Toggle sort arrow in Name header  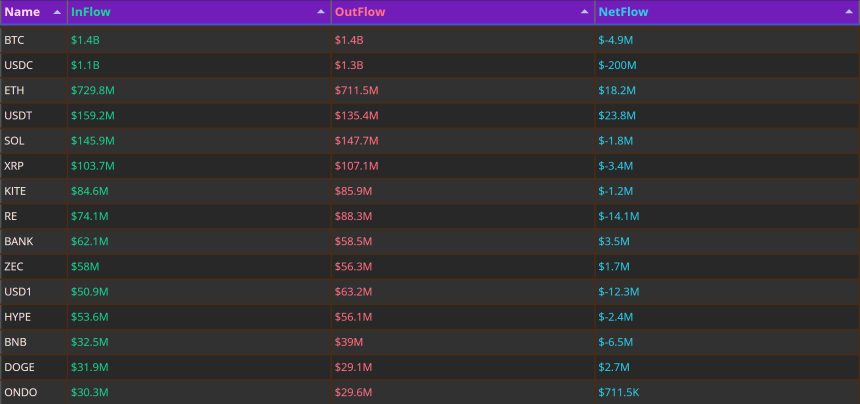click(57, 12)
